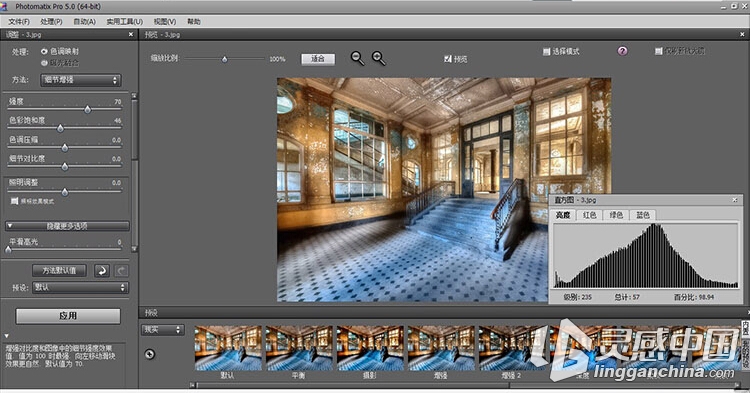Click the main HDR preview image
Image resolution: width=751 pixels, height=393 pixels.
444,190
